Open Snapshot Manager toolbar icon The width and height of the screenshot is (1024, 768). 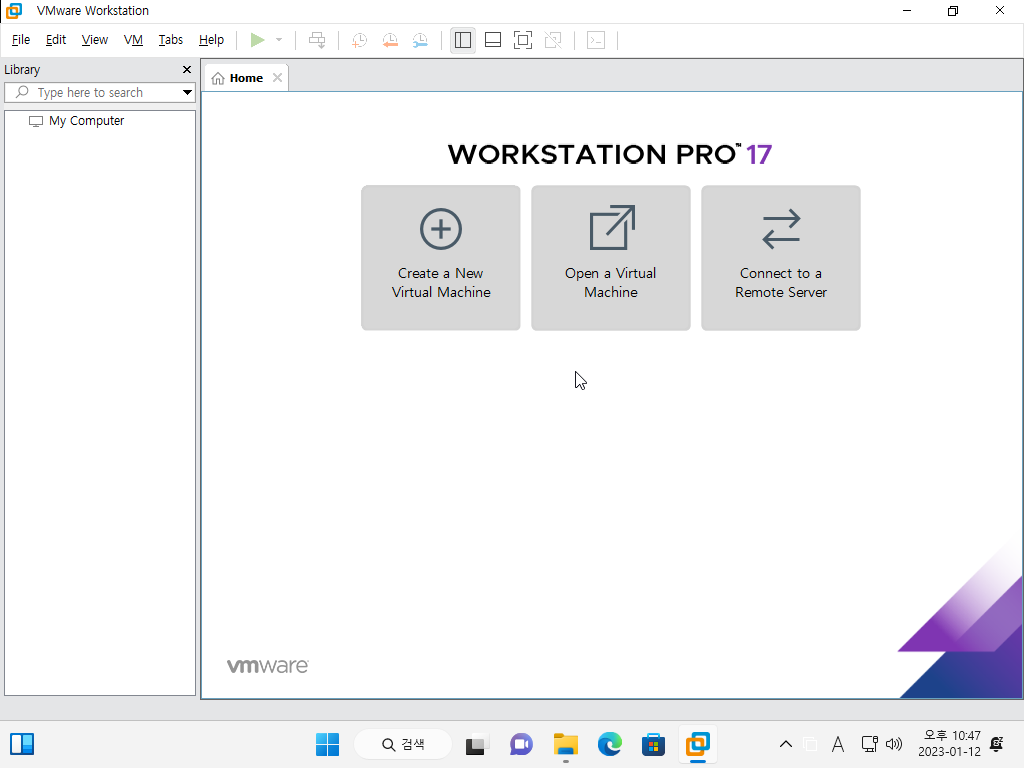[420, 40]
